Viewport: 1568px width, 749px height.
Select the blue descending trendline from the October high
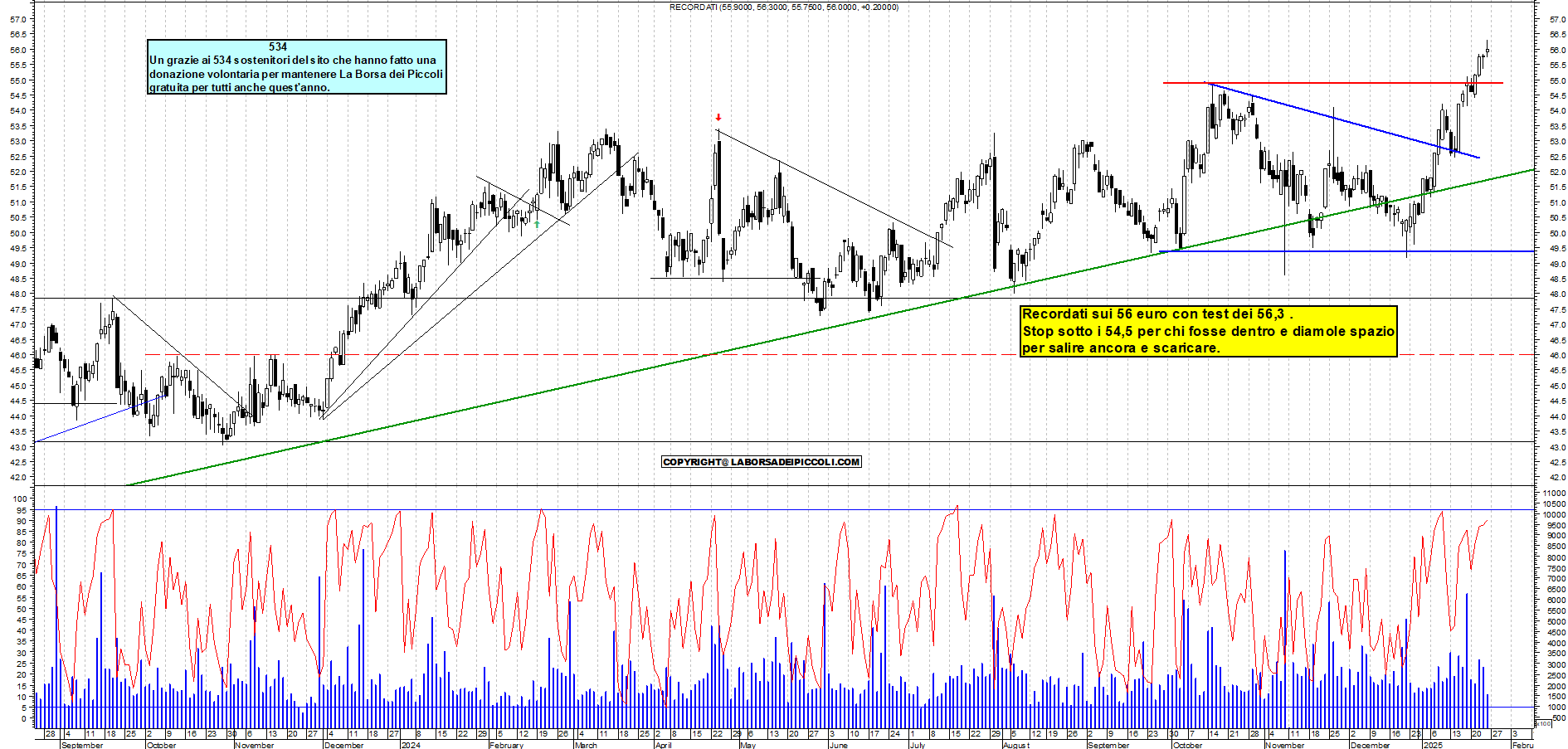[1344, 120]
